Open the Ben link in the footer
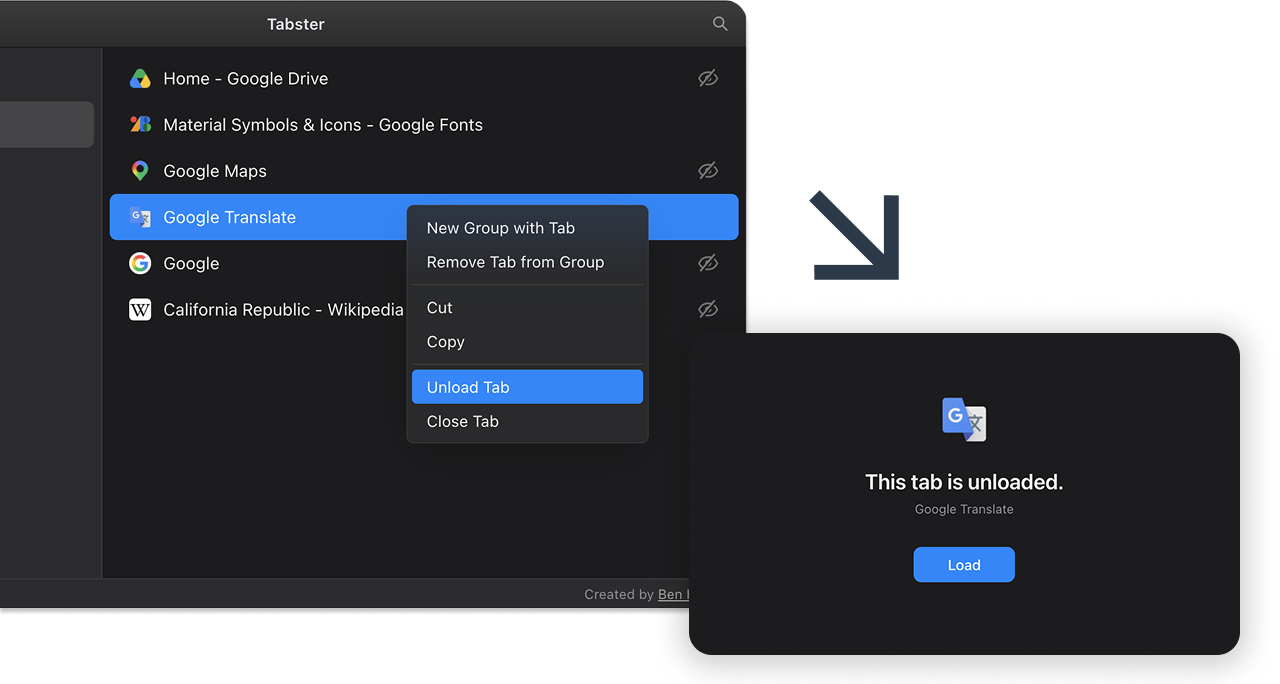This screenshot has width=1280, height=684. [671, 594]
